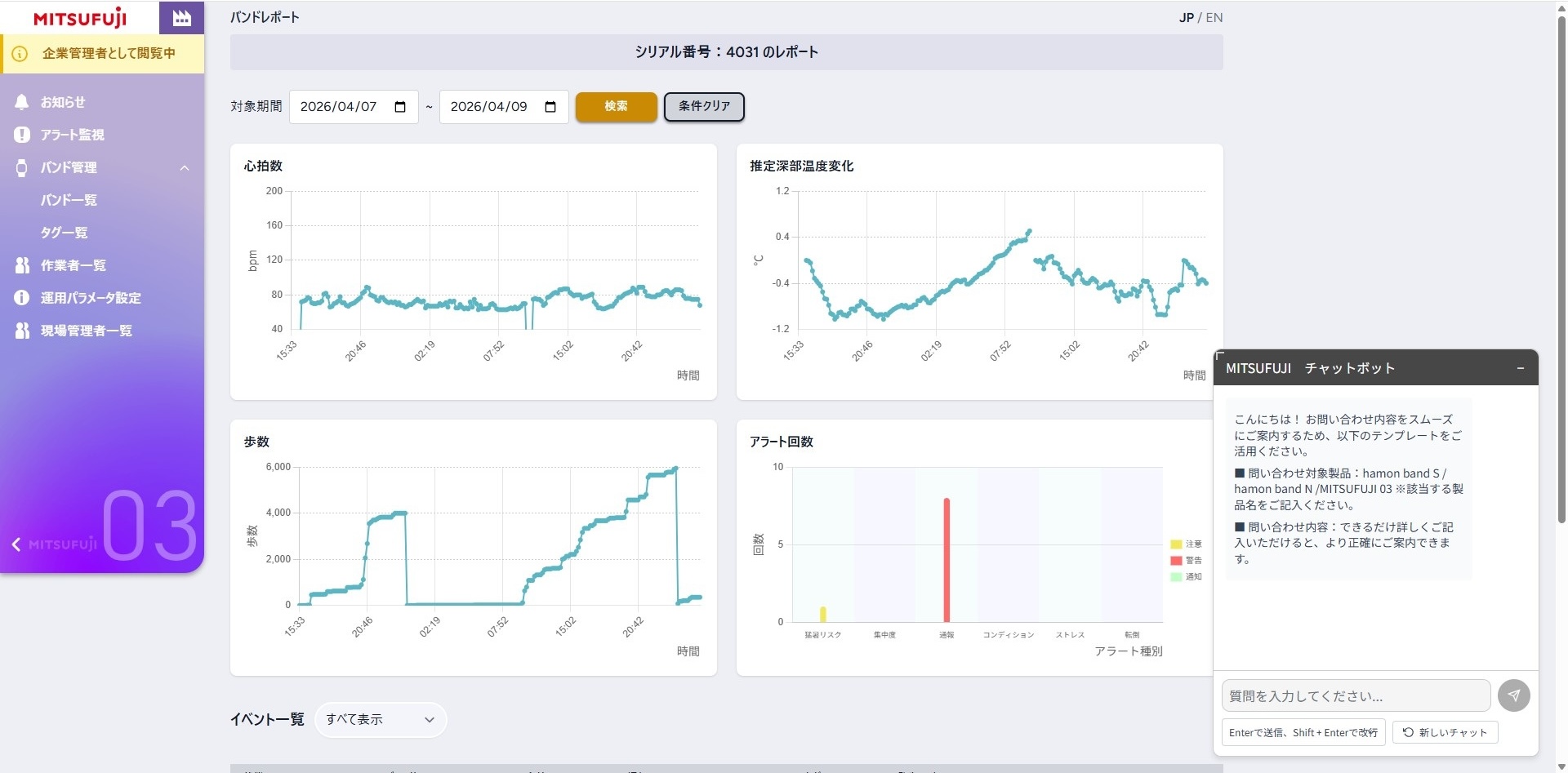Click the factory icon beside the MITSUFUJI logo
Viewport: 1568px width, 773px height.
(181, 17)
